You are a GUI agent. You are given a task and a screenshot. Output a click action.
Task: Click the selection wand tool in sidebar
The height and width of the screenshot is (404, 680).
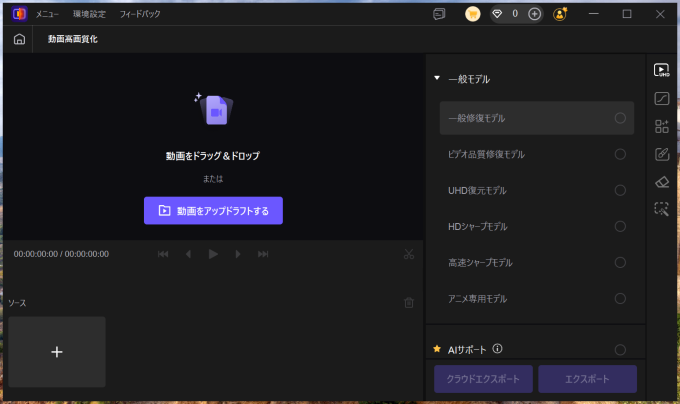pos(661,209)
